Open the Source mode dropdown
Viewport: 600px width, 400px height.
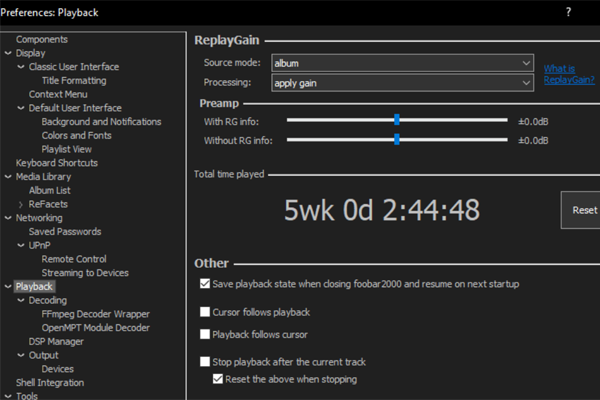pyautogui.click(x=403, y=63)
